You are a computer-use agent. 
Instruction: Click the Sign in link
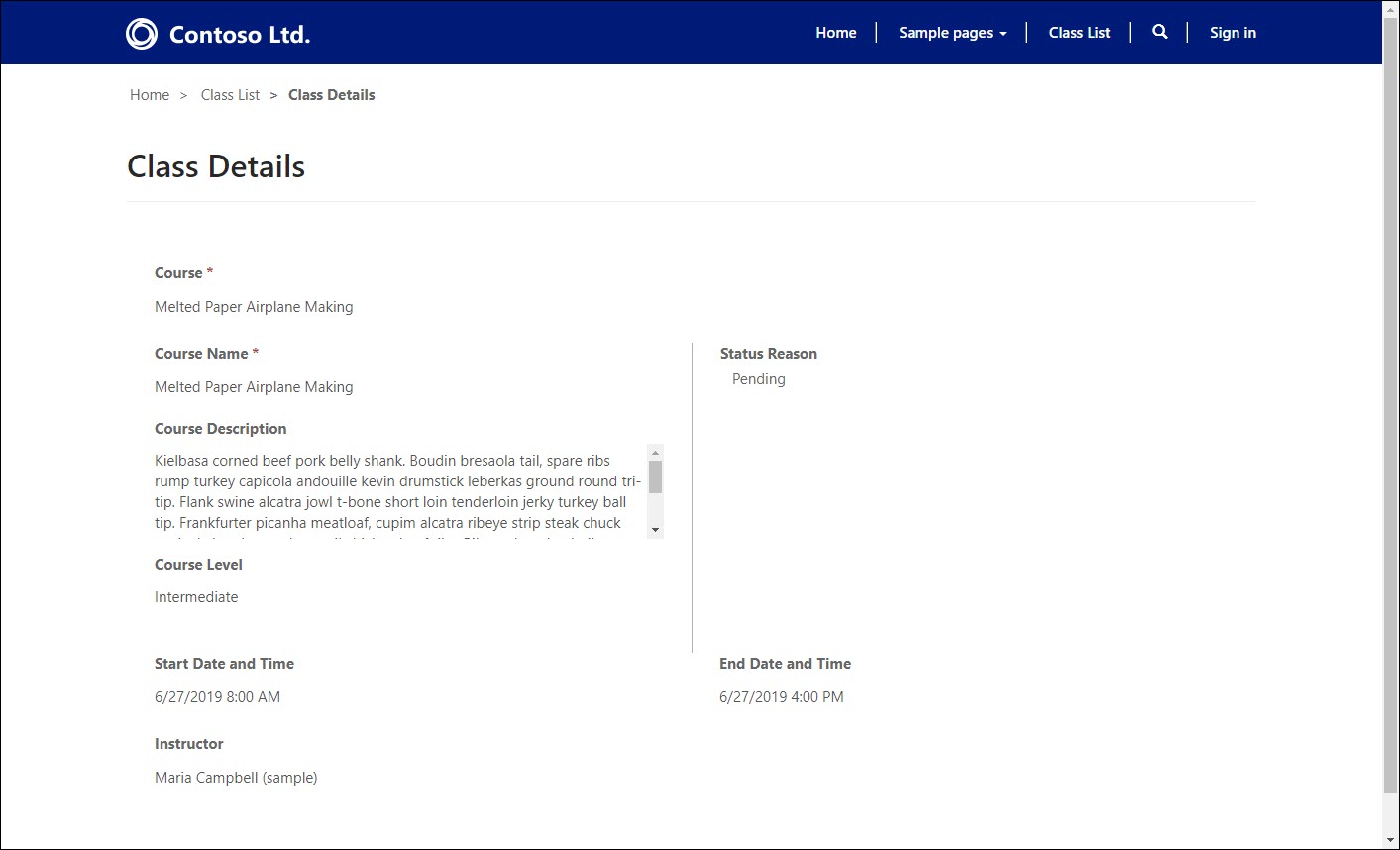[1232, 33]
